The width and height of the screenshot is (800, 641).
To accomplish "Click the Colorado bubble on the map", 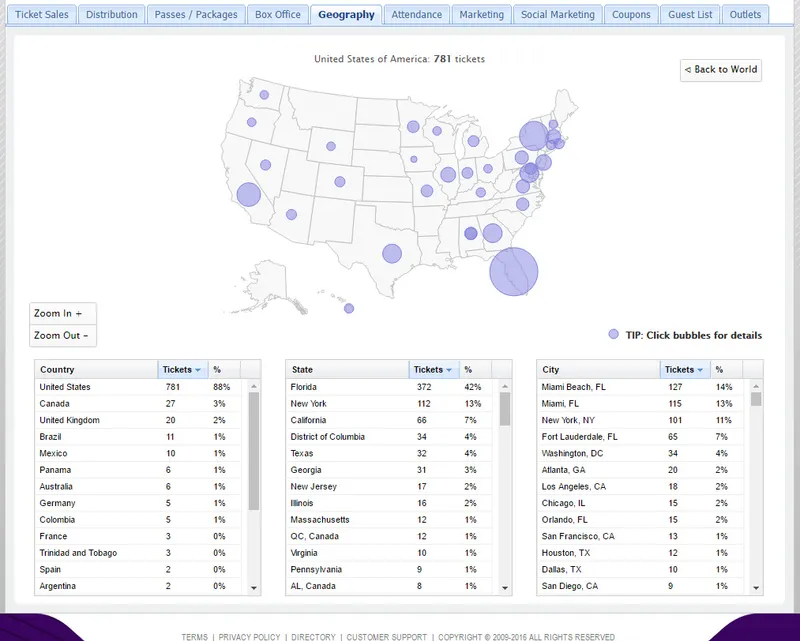I will [x=340, y=182].
